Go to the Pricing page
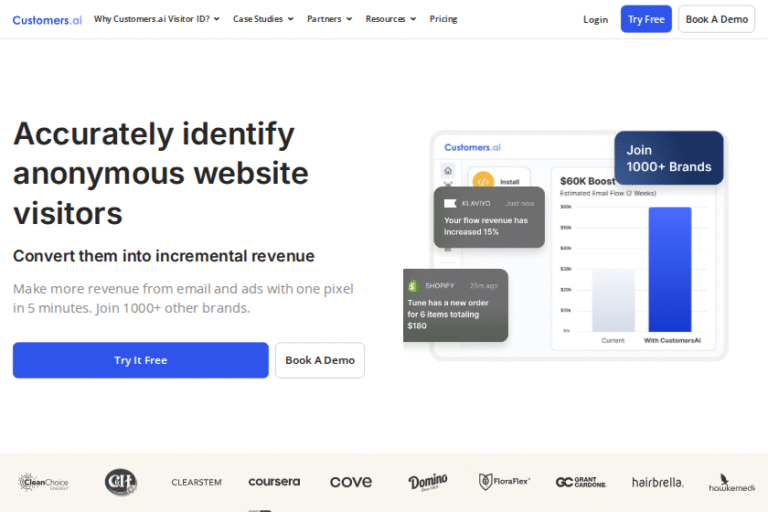This screenshot has width=768, height=512. pyautogui.click(x=443, y=19)
